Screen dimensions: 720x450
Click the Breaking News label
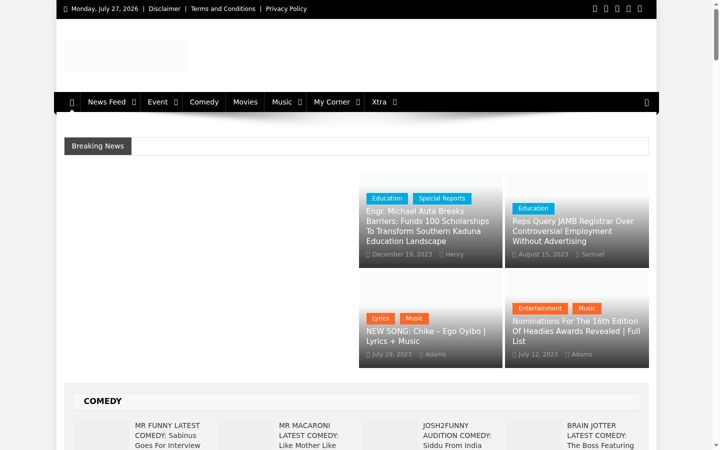(98, 146)
